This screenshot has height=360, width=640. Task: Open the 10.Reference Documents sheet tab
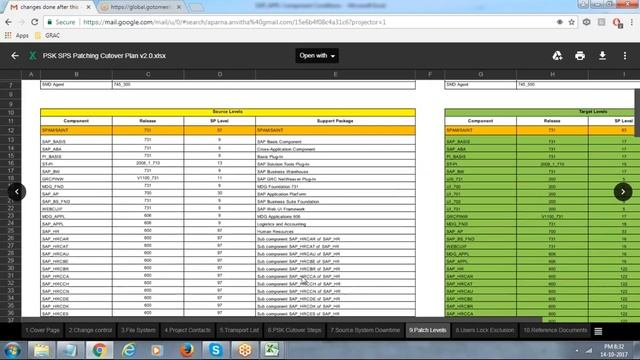click(555, 330)
